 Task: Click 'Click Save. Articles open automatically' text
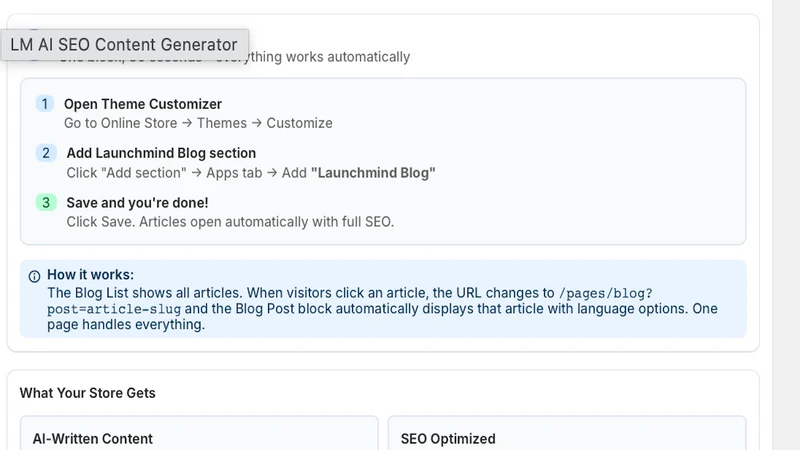click(x=230, y=222)
